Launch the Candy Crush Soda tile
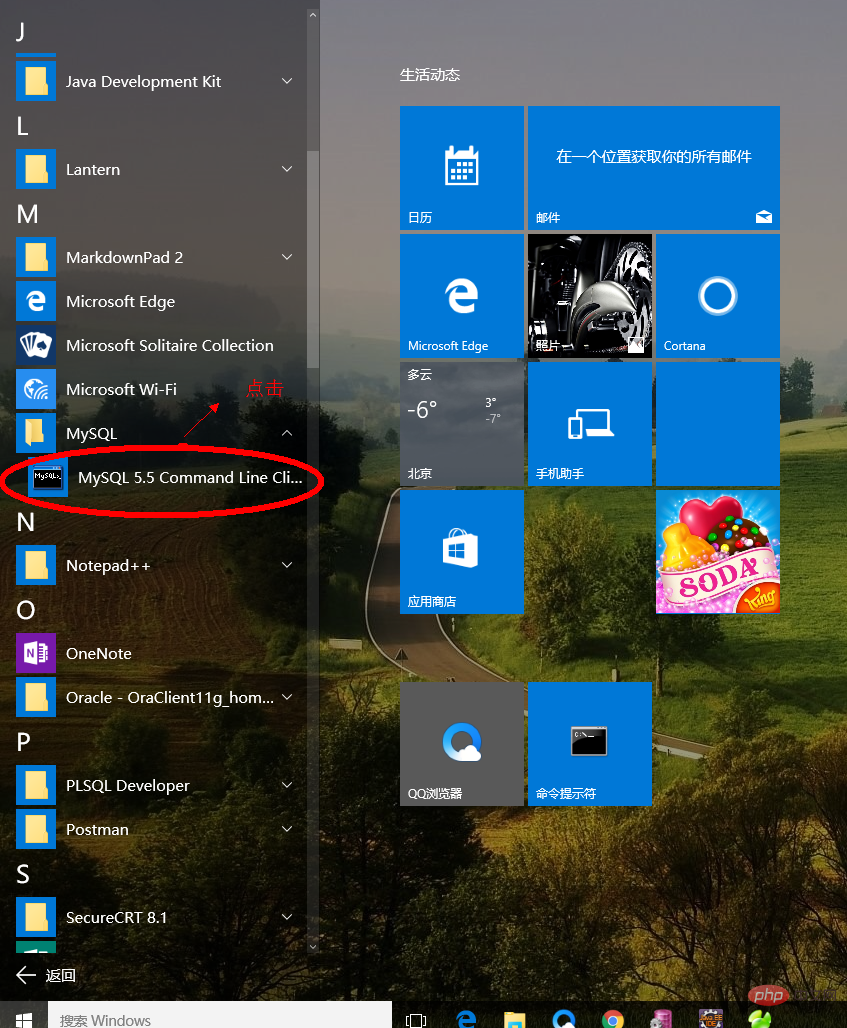 717,552
